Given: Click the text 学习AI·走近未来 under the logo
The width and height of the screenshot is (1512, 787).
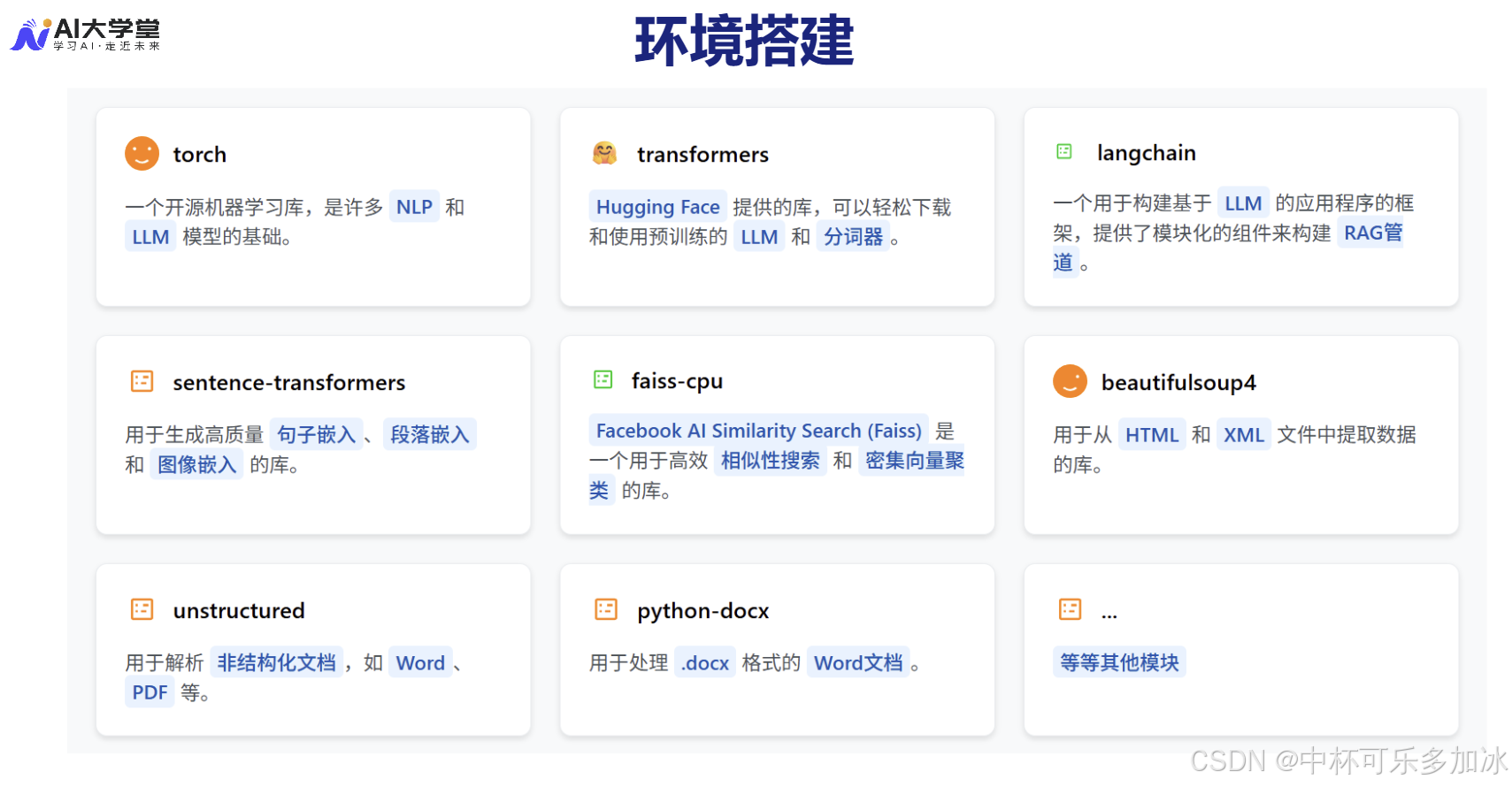Looking at the screenshot, I should click(106, 46).
